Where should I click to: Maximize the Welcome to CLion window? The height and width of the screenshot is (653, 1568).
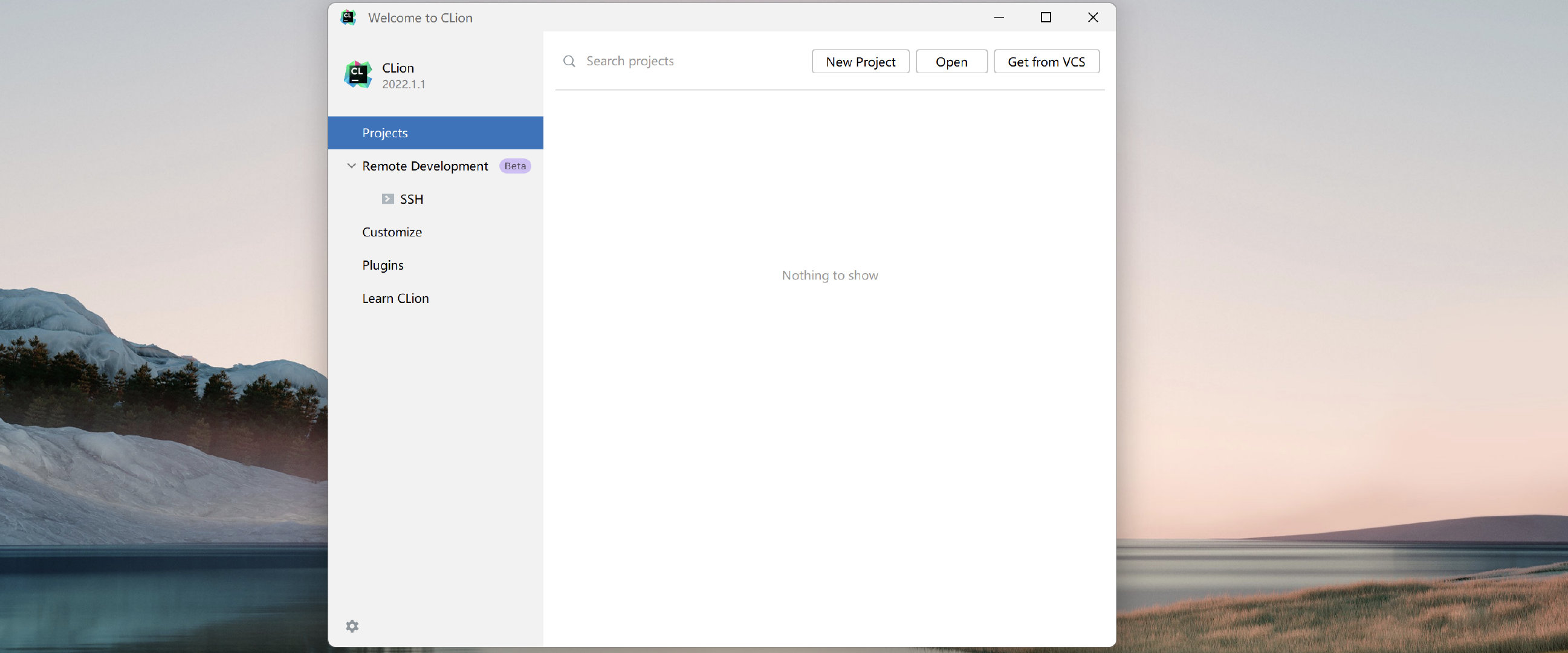pyautogui.click(x=1045, y=18)
